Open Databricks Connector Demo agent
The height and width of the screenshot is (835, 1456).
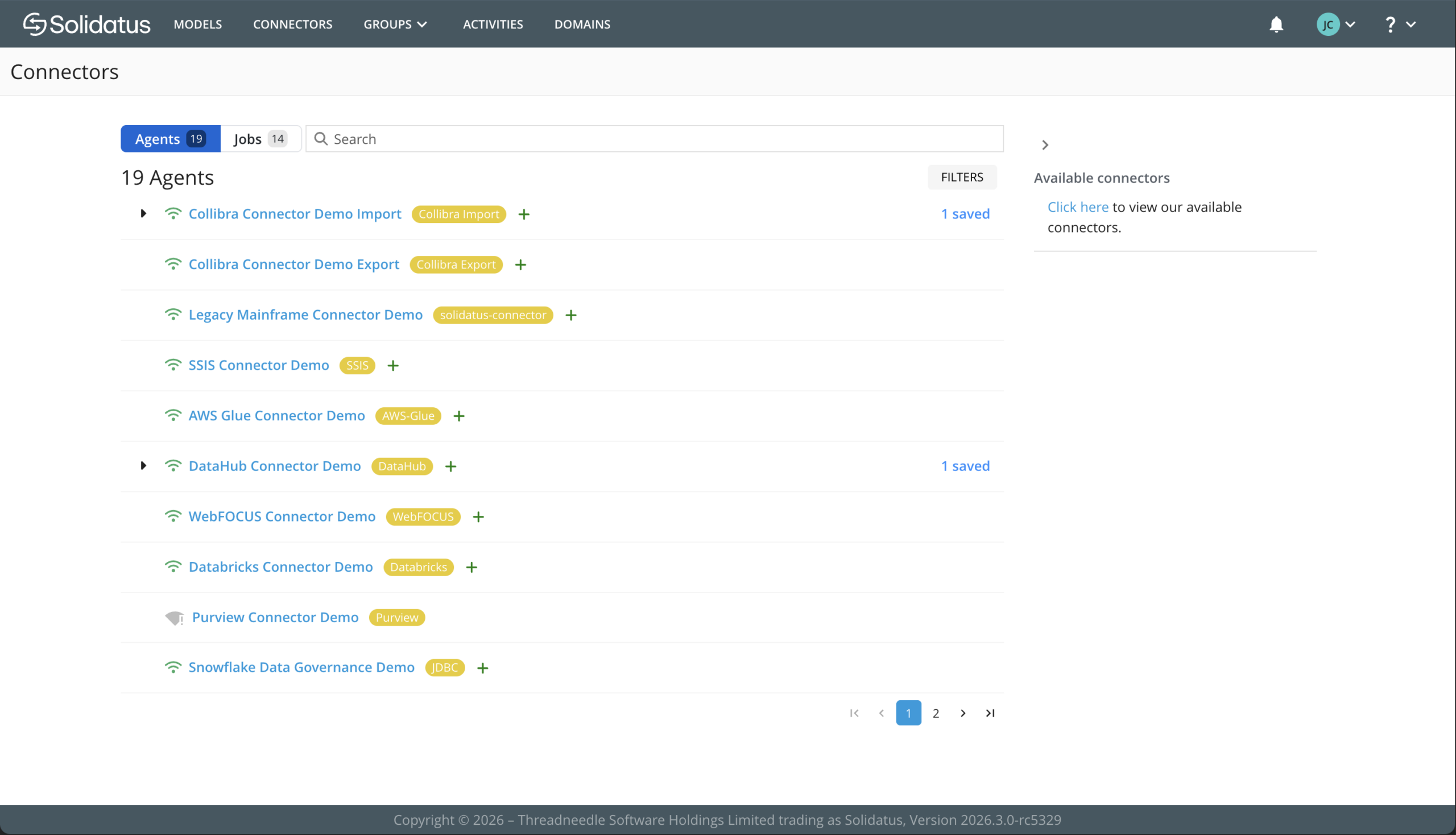(280, 567)
